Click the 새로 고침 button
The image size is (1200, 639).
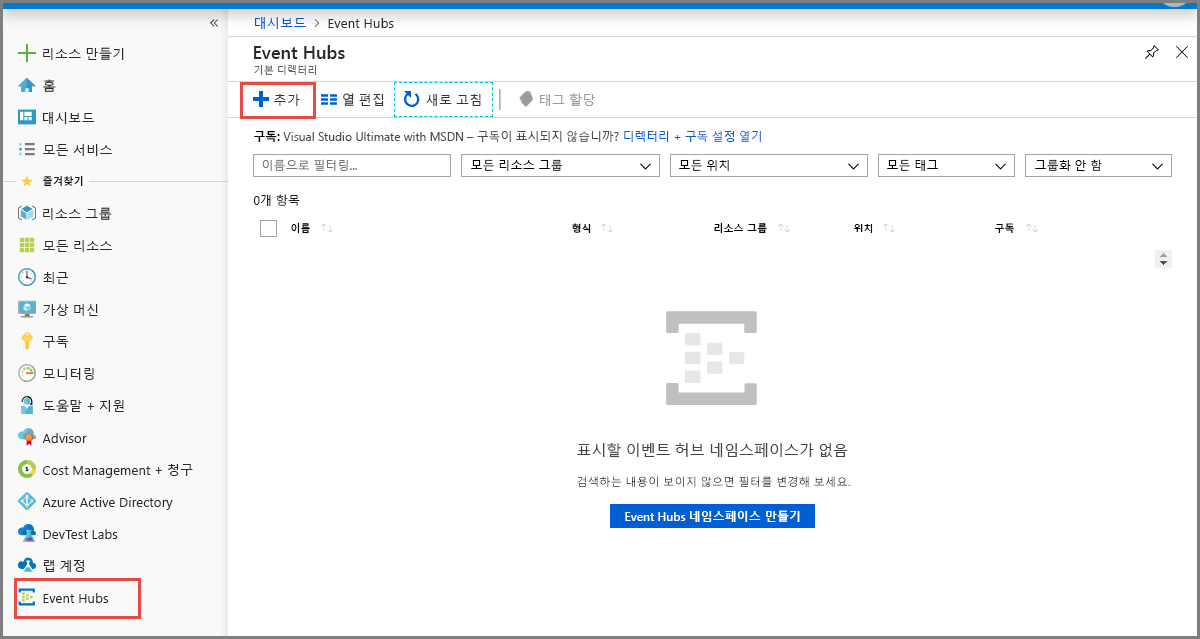pyautogui.click(x=443, y=100)
